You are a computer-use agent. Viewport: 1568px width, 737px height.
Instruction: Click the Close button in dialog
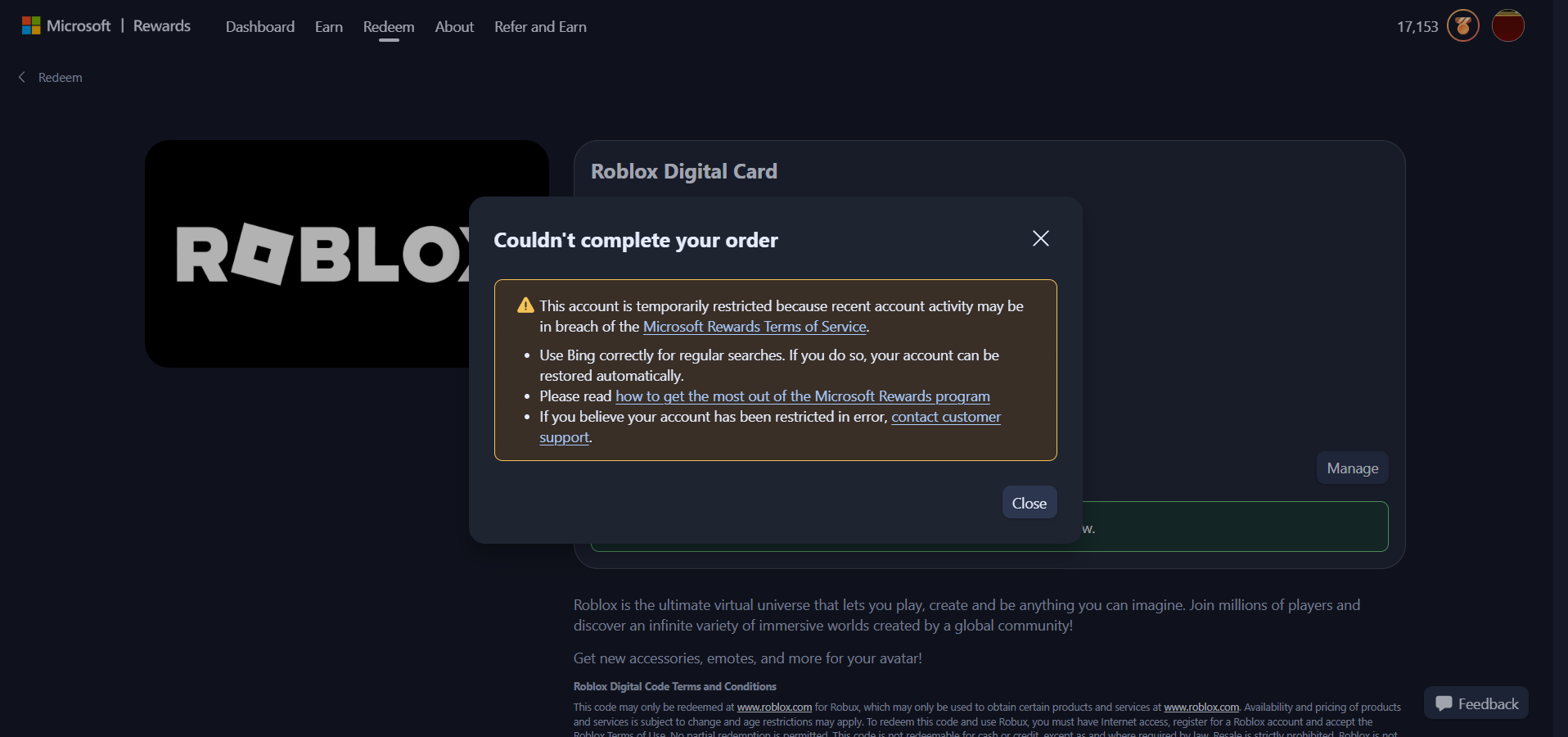pos(1030,503)
